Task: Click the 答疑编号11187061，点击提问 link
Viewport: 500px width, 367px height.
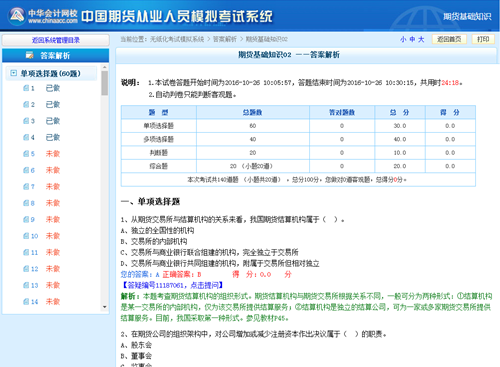Action: [x=172, y=285]
